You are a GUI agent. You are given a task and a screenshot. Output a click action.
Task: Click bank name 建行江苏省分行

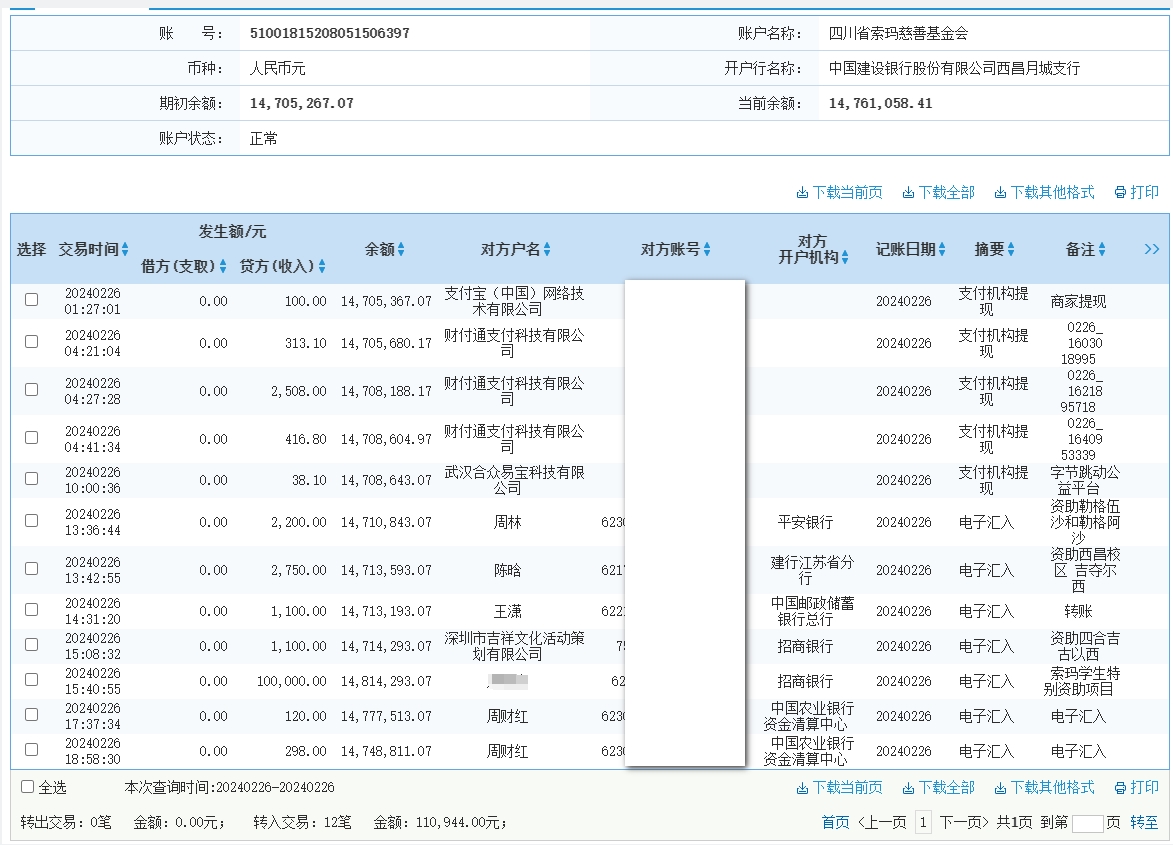click(812, 570)
